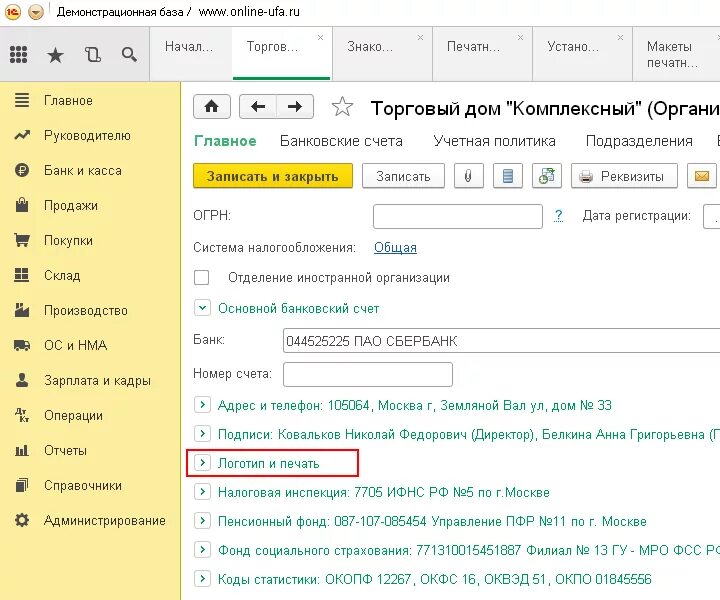Click the Номер счета input field
720x600 pixels.
368,374
